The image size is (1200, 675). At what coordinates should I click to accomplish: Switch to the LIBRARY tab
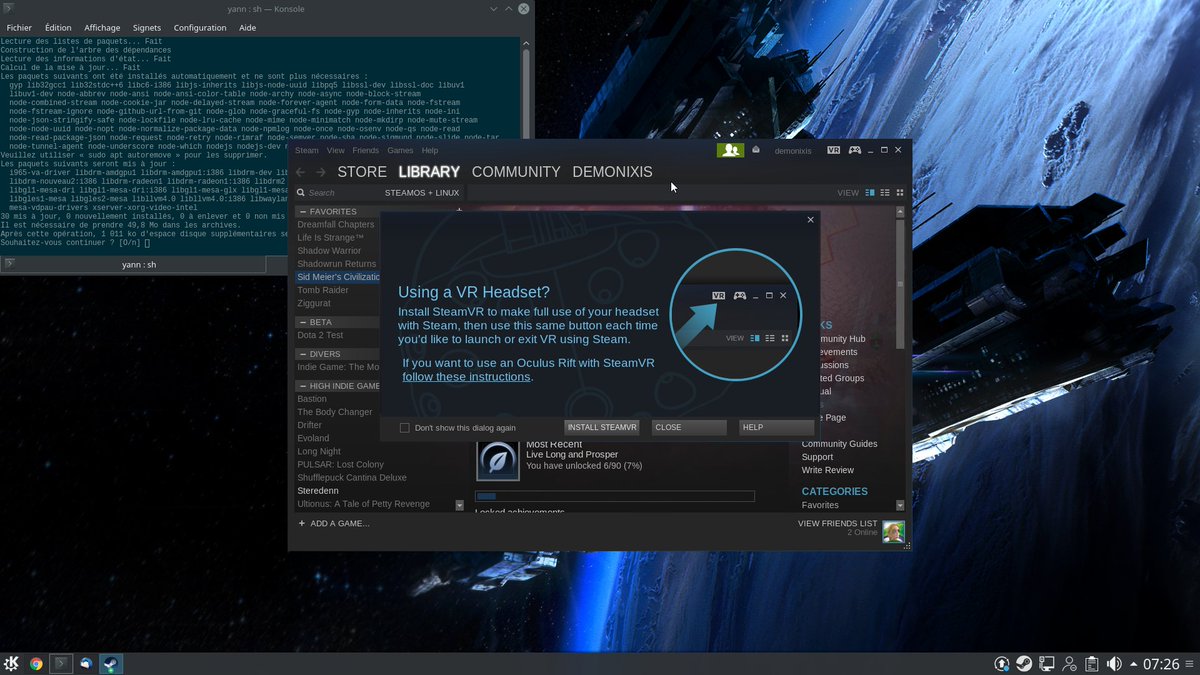(429, 172)
